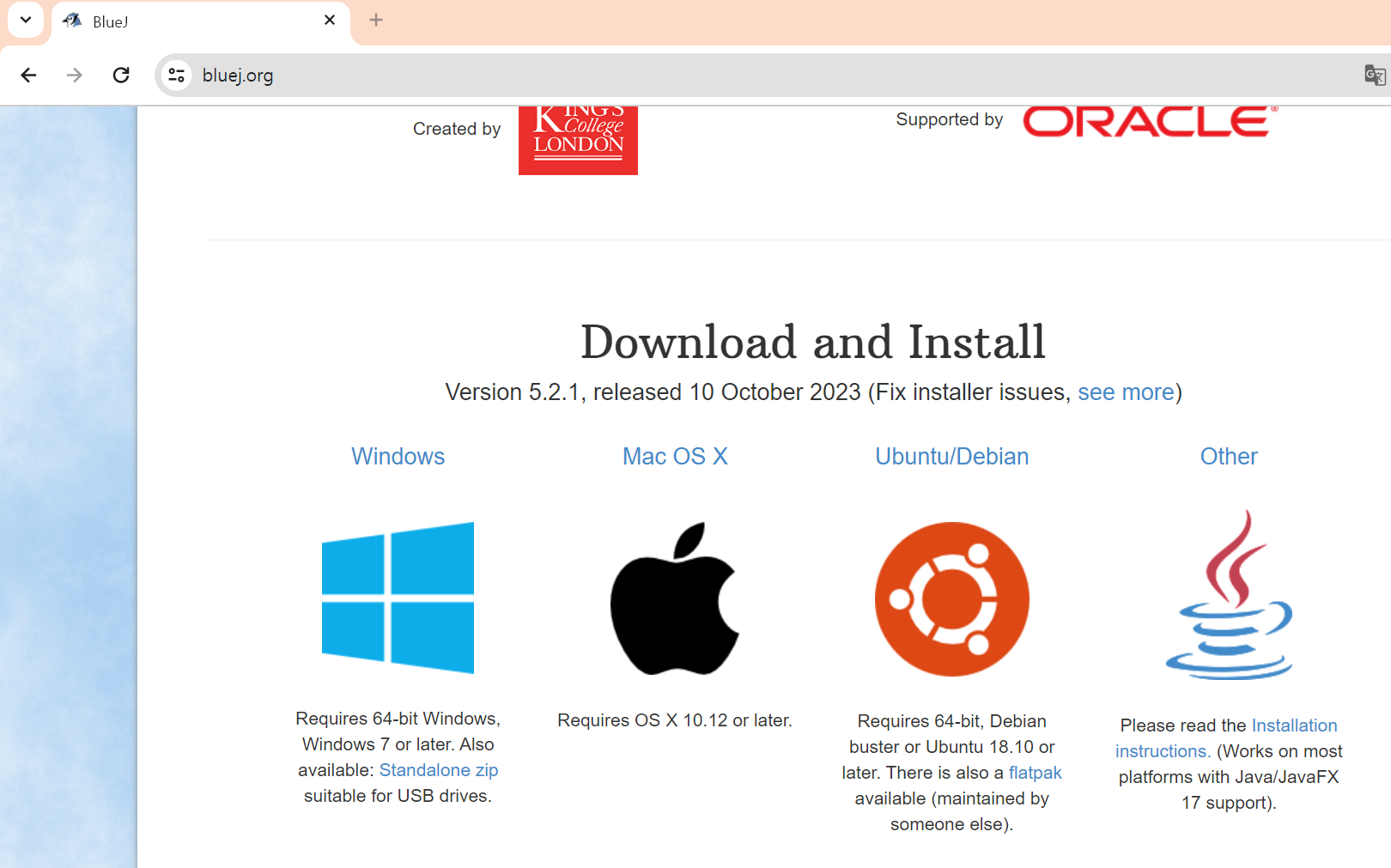This screenshot has height=868, width=1391.
Task: Click 'Requires OS X 10.12 or later' text
Action: point(675,720)
